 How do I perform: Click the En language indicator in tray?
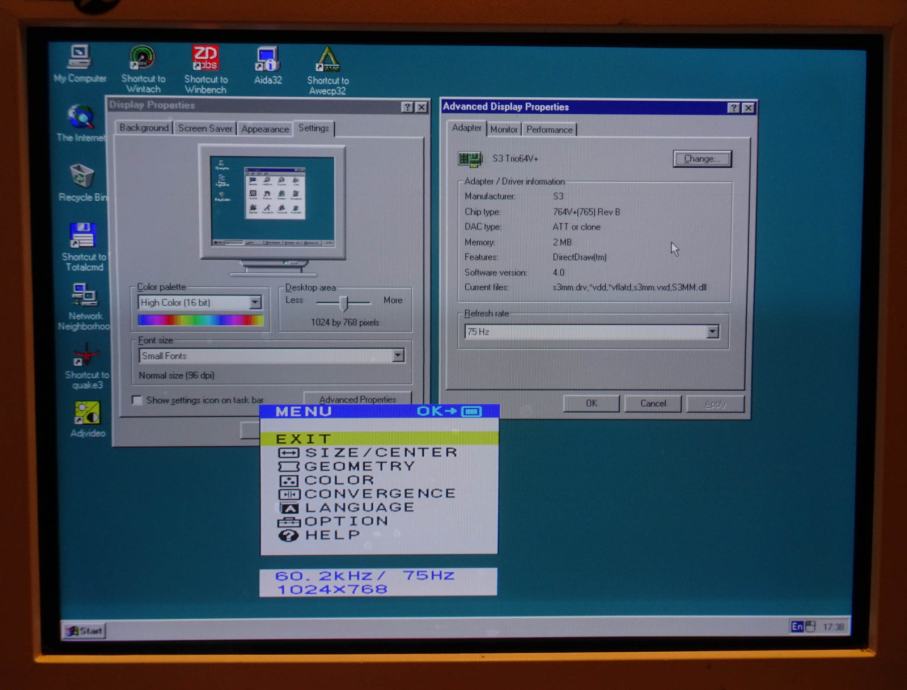coord(797,626)
